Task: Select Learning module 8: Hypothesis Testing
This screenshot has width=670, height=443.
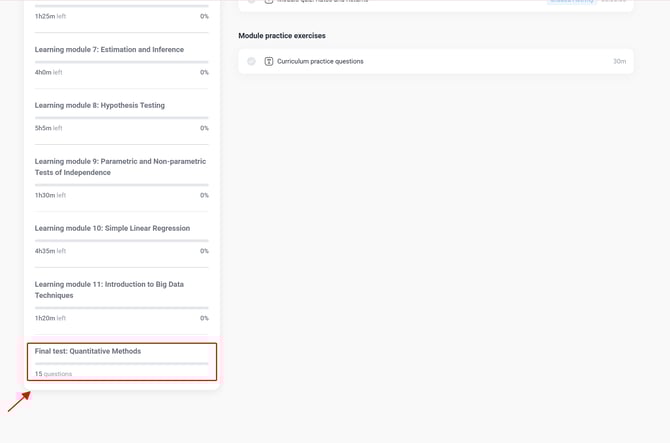Action: pos(100,105)
